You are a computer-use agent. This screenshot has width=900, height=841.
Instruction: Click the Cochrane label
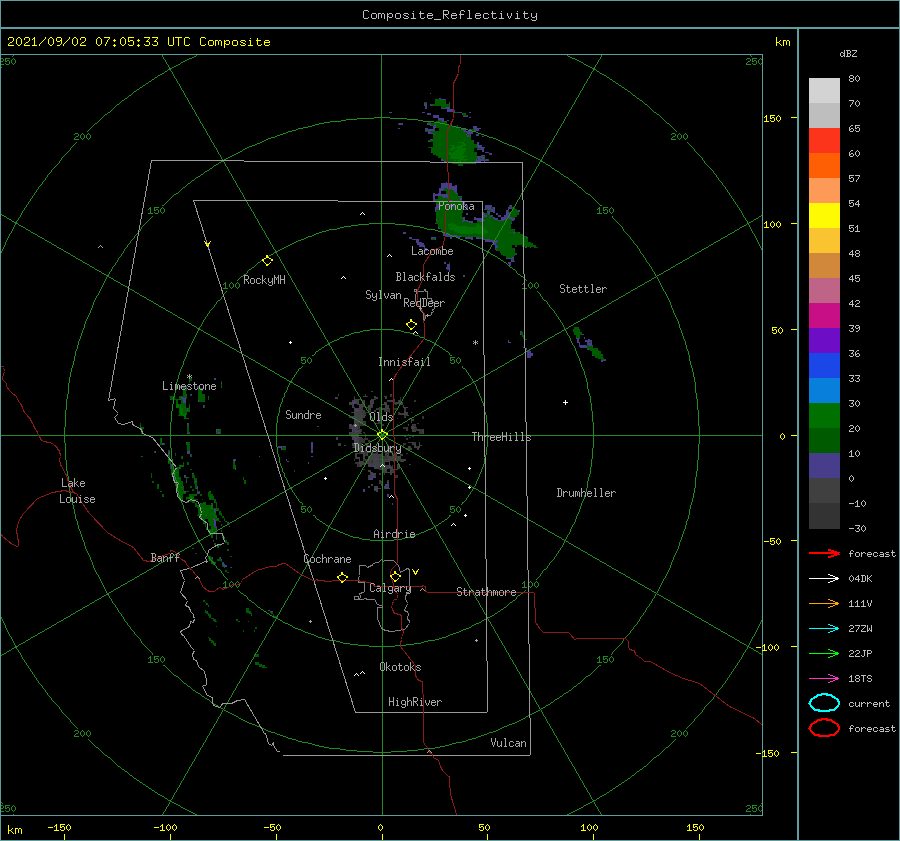[327, 559]
